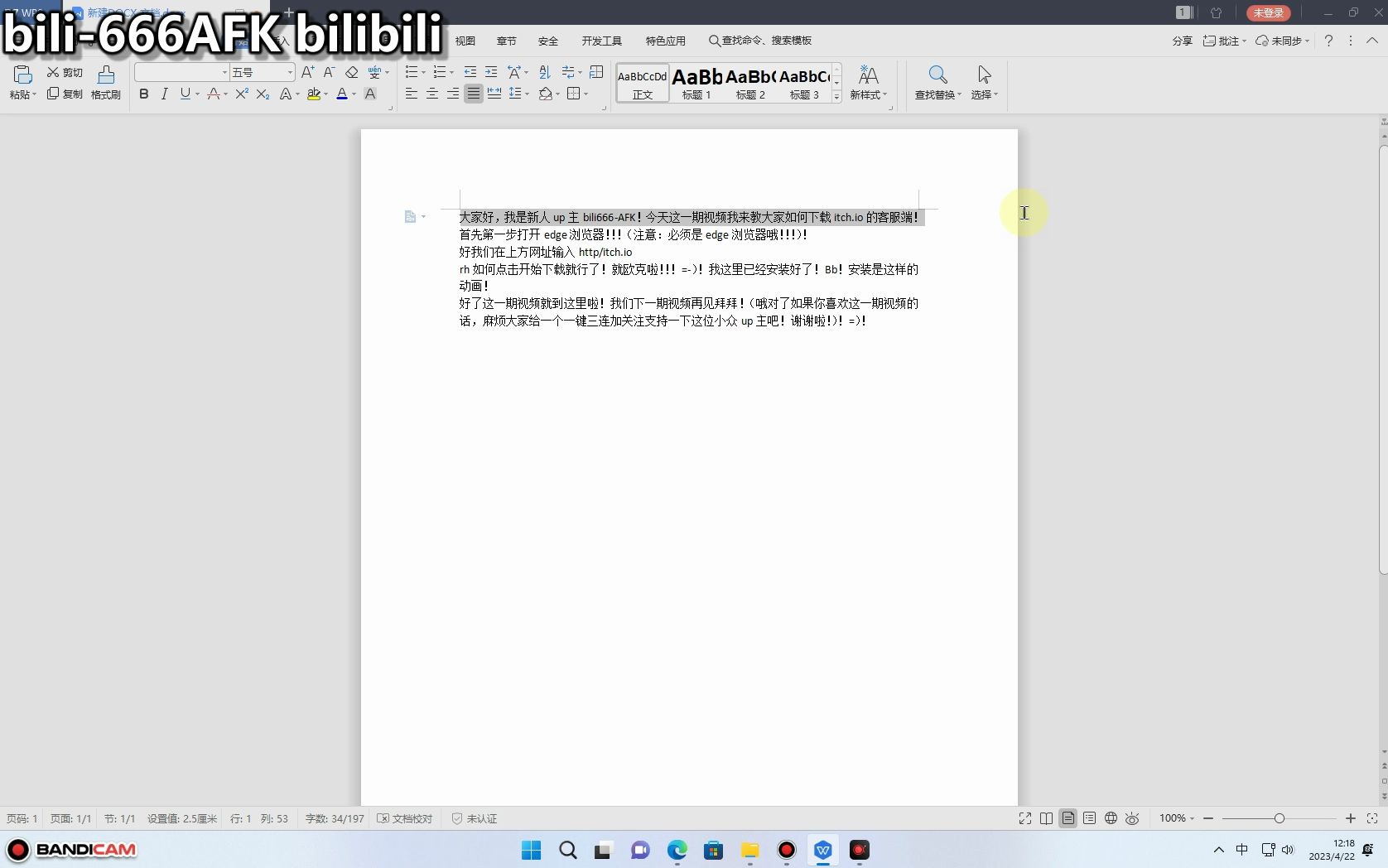Toggle eye protection mode icon
Viewport: 1388px width, 868px height.
point(1132,818)
